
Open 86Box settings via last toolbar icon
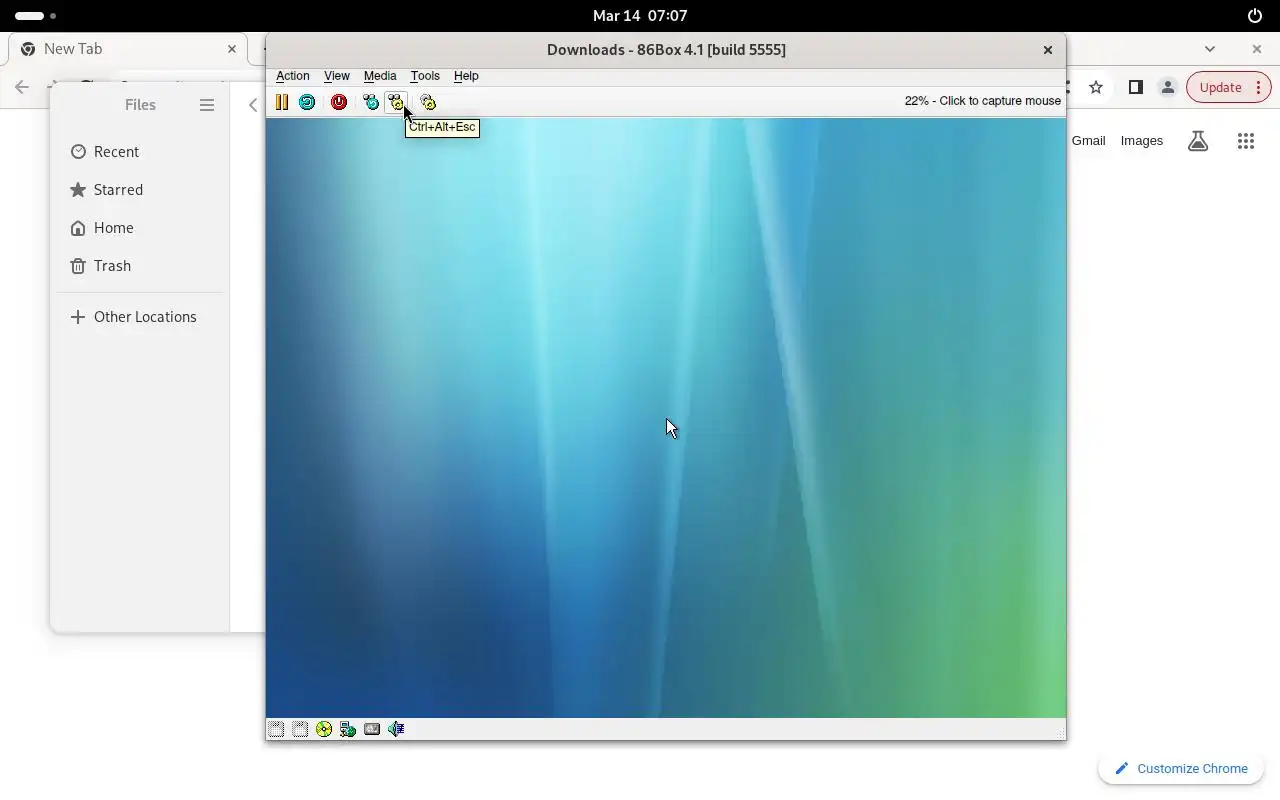[x=428, y=102]
